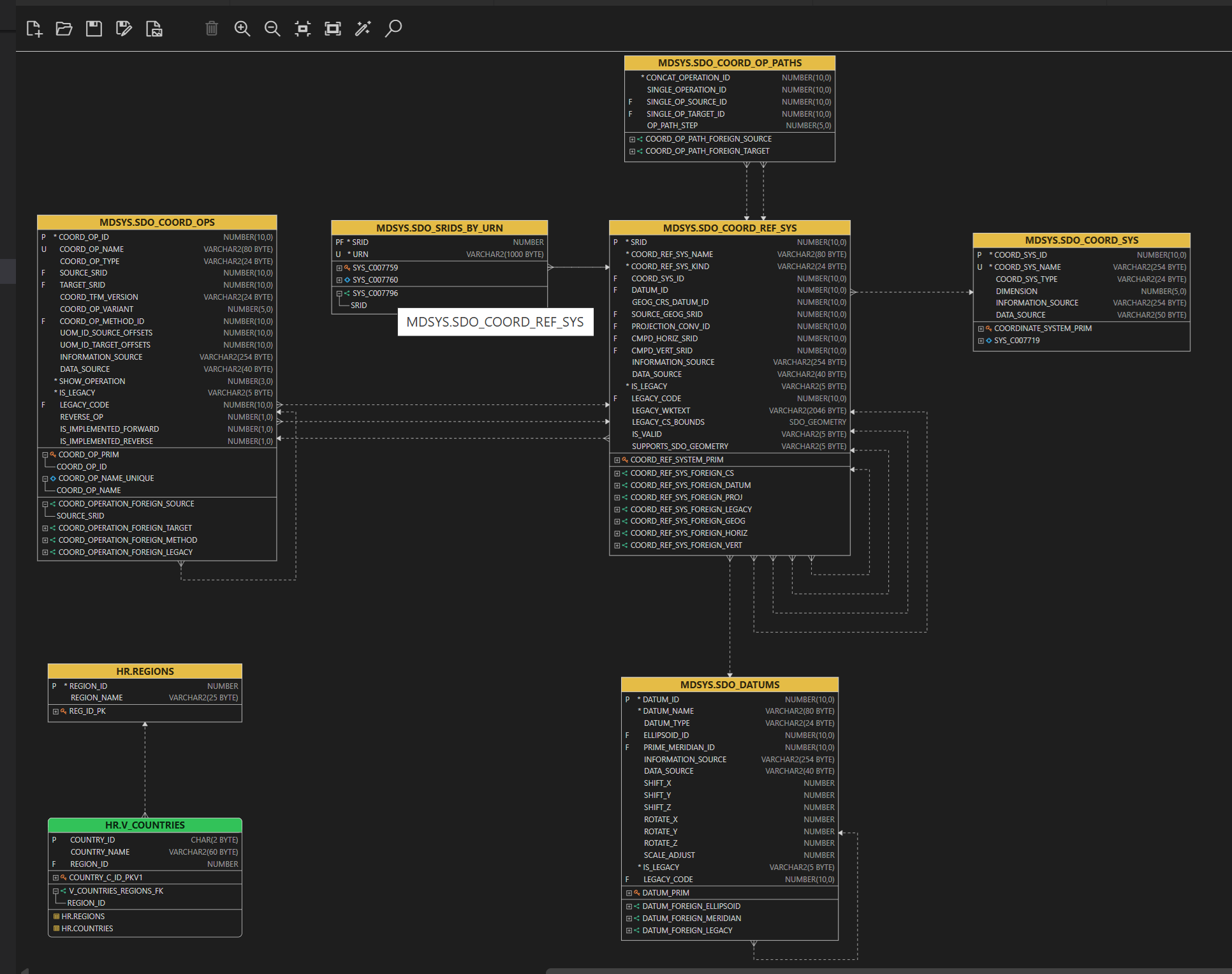Select the HR.V_COUNTRIES table header
Image resolution: width=1232 pixels, height=974 pixels.
pyautogui.click(x=145, y=825)
